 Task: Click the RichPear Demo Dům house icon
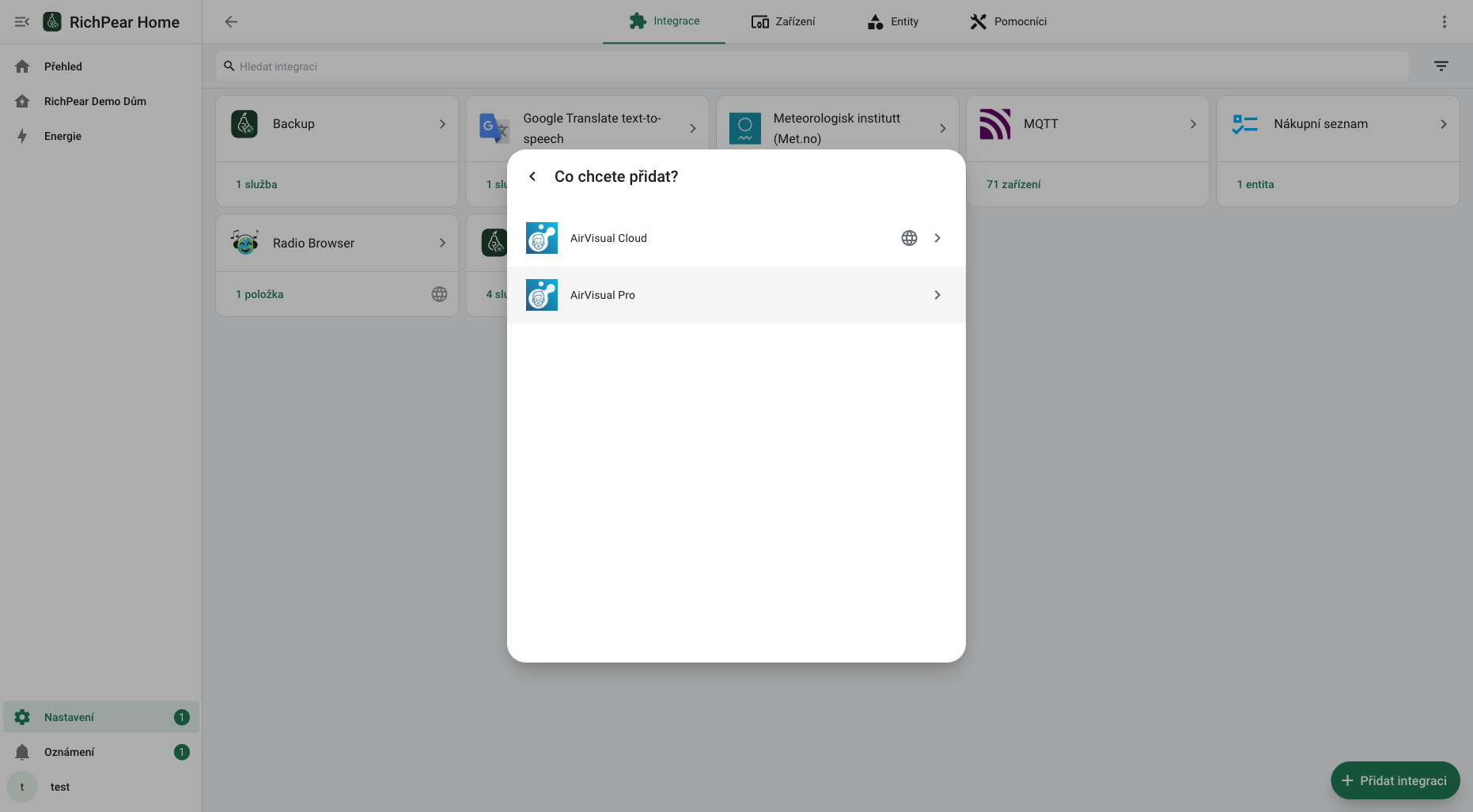click(22, 101)
